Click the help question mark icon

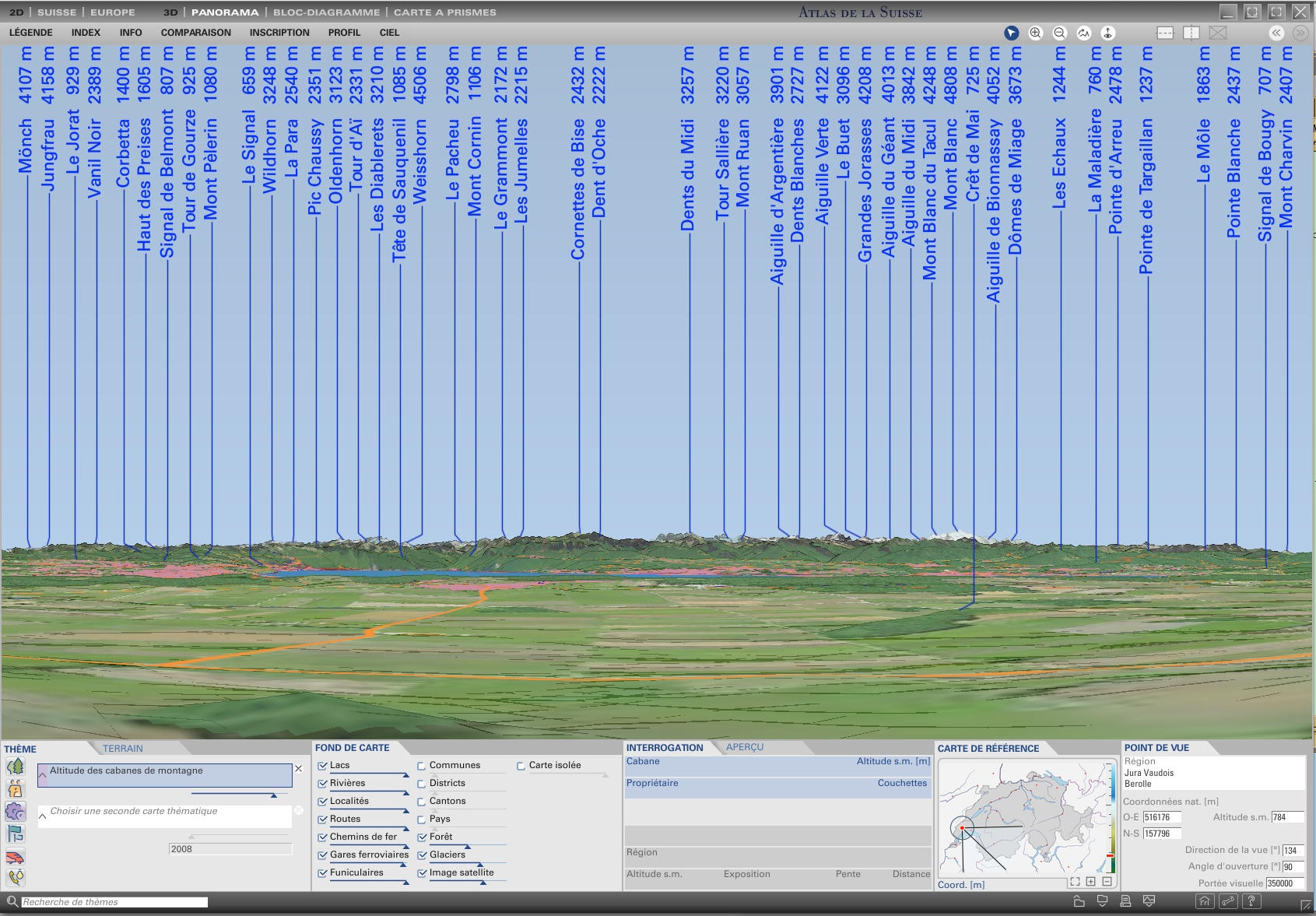click(x=1251, y=901)
